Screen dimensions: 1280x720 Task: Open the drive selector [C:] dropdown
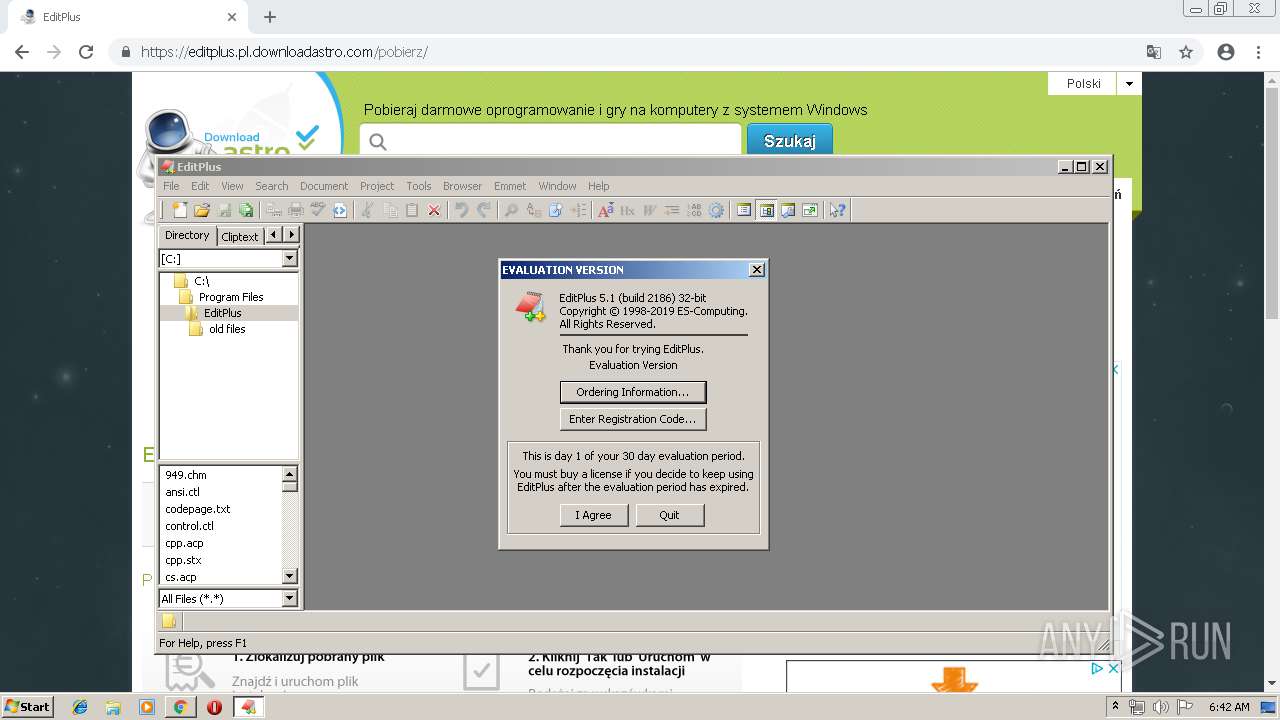[290, 258]
